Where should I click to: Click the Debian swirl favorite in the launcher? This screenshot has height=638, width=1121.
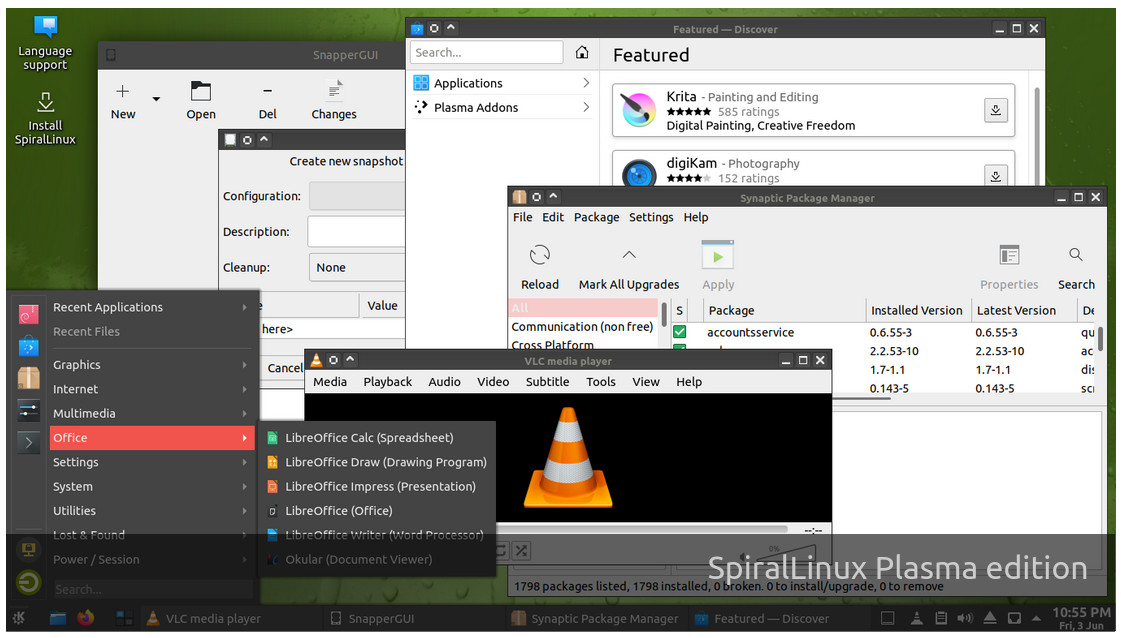click(29, 314)
